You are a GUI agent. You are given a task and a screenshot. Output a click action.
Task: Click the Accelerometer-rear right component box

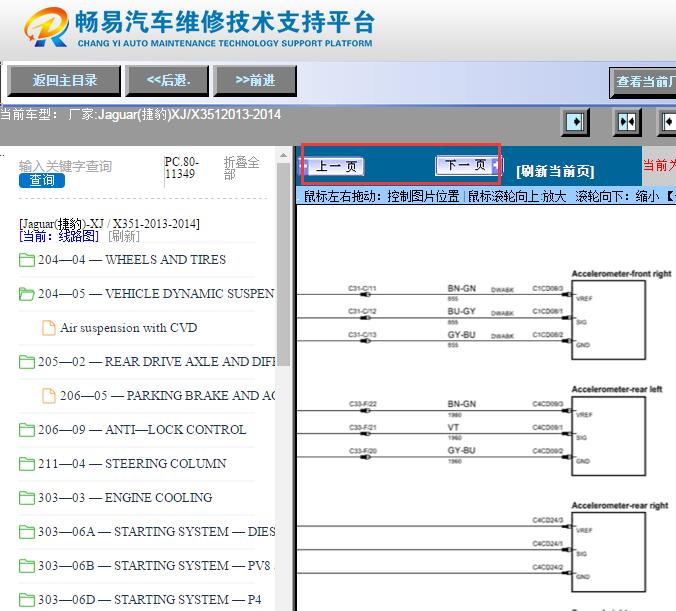coord(608,552)
